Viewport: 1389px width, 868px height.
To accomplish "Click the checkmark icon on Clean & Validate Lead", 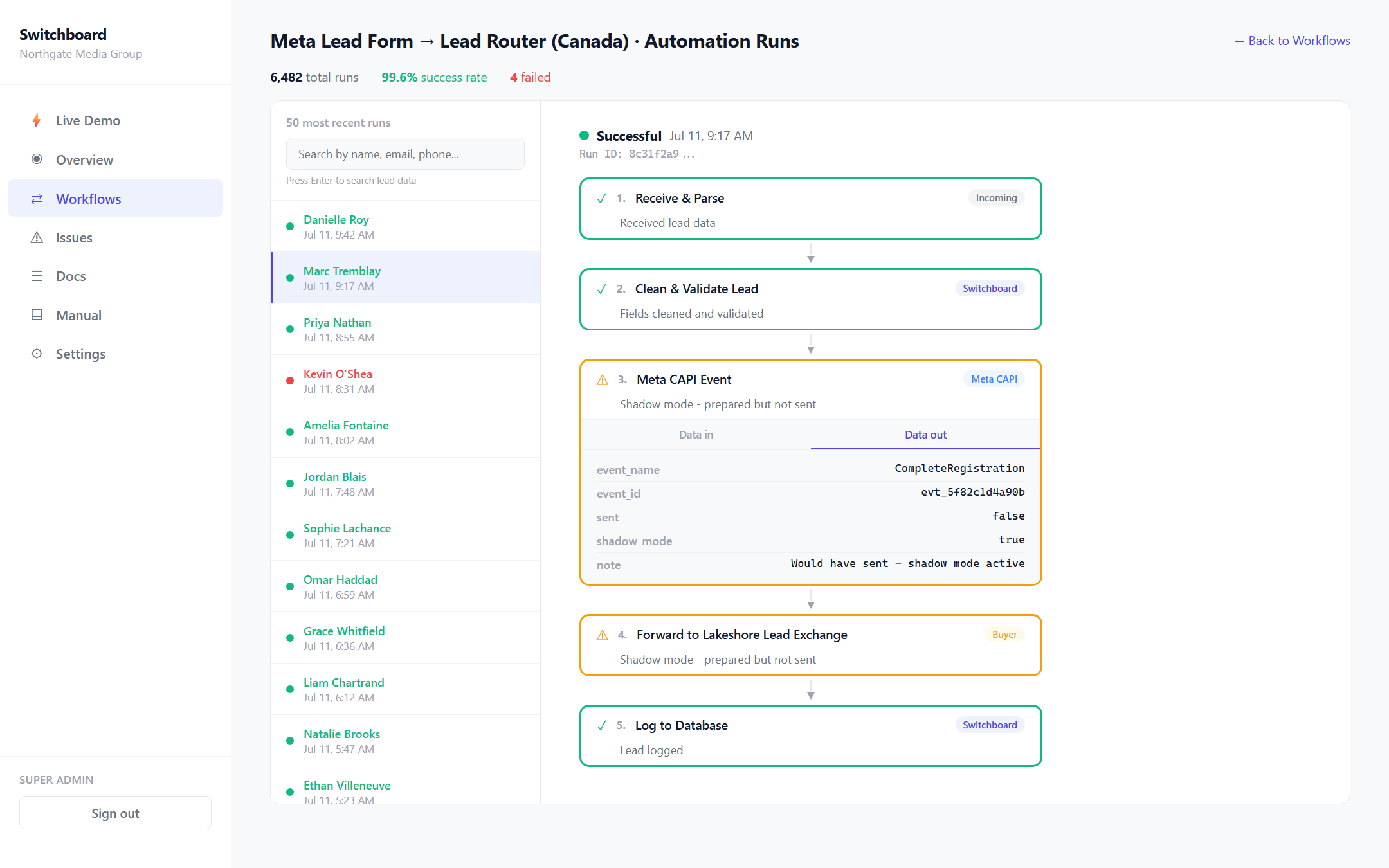I will (x=602, y=289).
